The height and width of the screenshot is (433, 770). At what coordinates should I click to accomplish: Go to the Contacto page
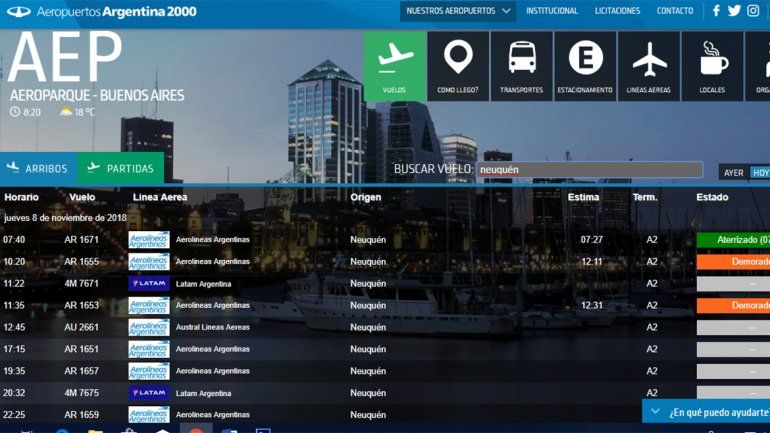[x=675, y=11]
